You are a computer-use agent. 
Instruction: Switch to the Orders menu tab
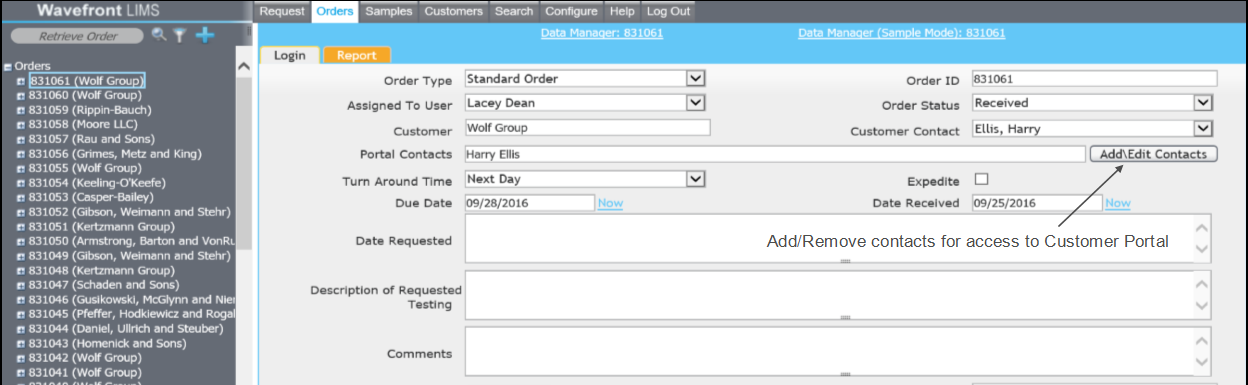click(334, 11)
